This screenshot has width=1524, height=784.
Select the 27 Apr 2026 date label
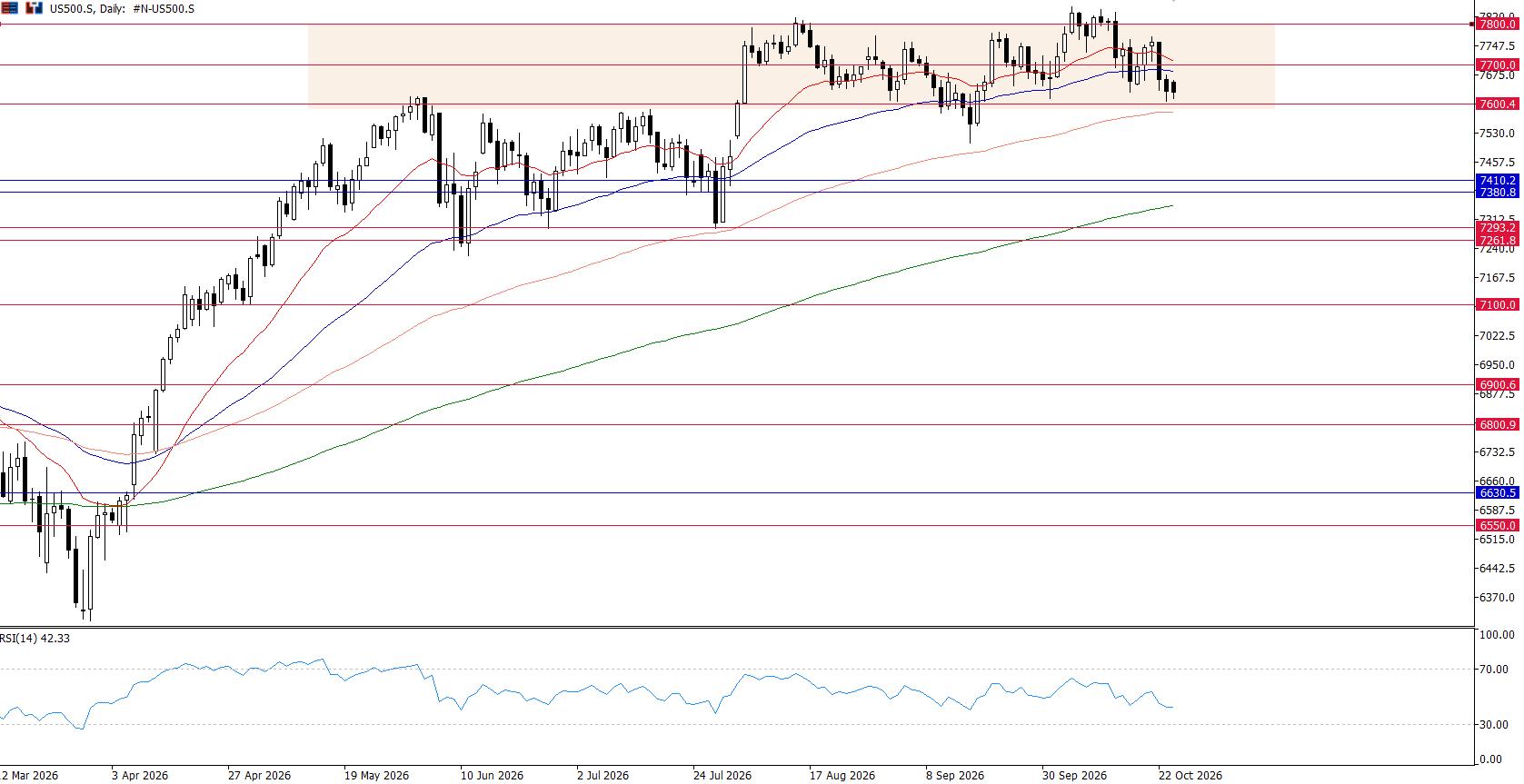coord(259,776)
